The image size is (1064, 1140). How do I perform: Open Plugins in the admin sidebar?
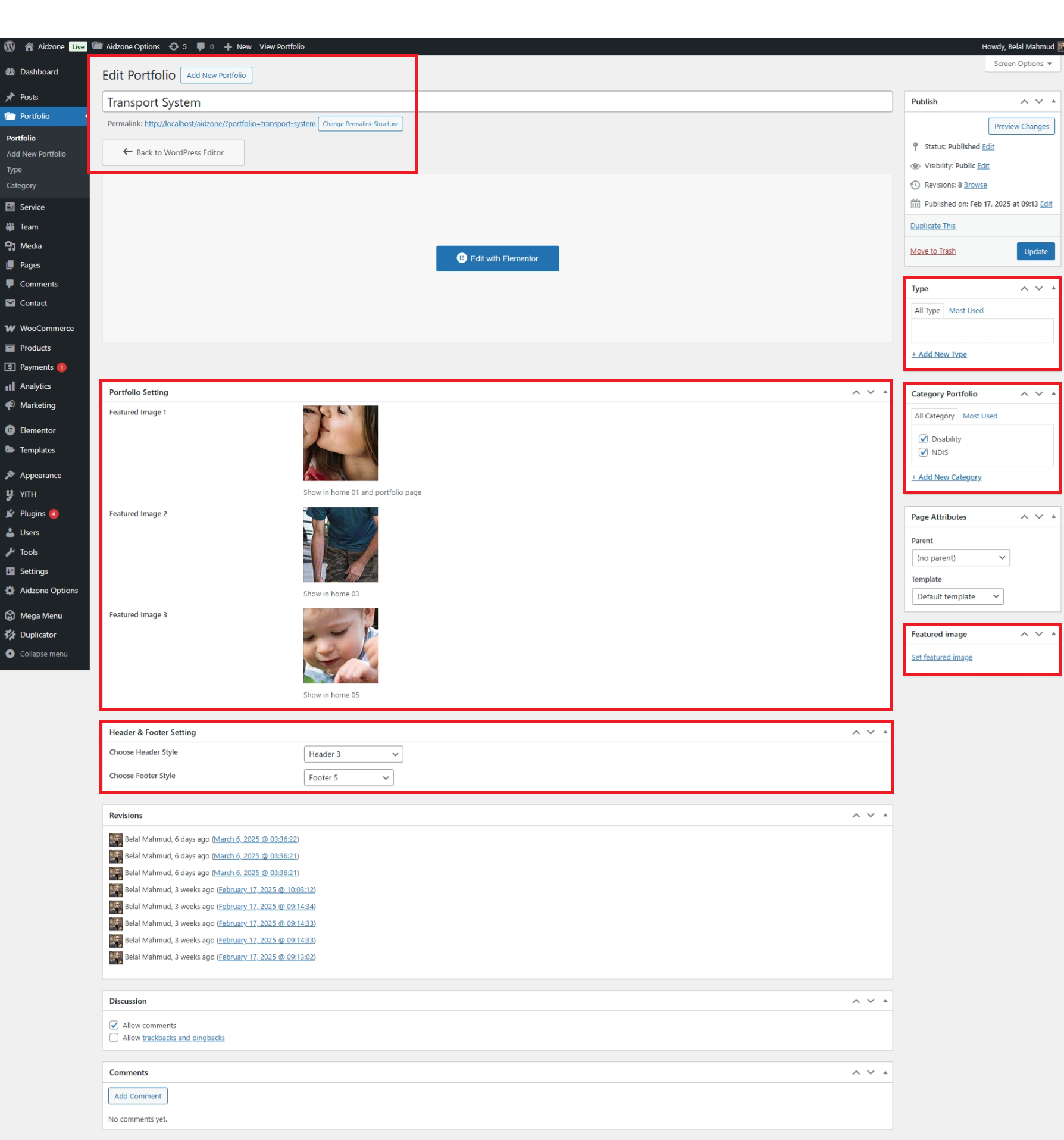(x=33, y=513)
